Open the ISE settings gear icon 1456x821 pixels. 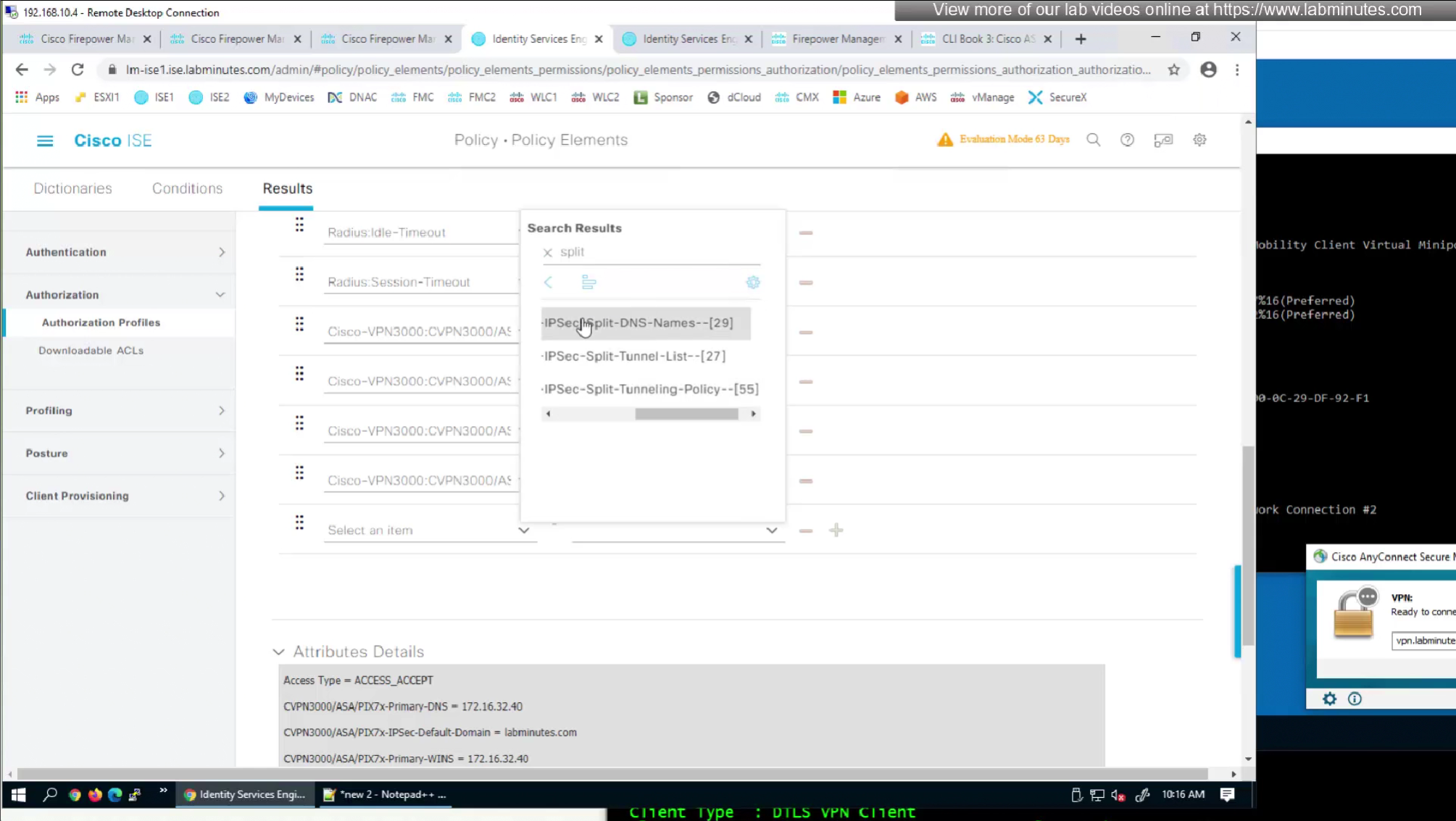[x=1199, y=140]
